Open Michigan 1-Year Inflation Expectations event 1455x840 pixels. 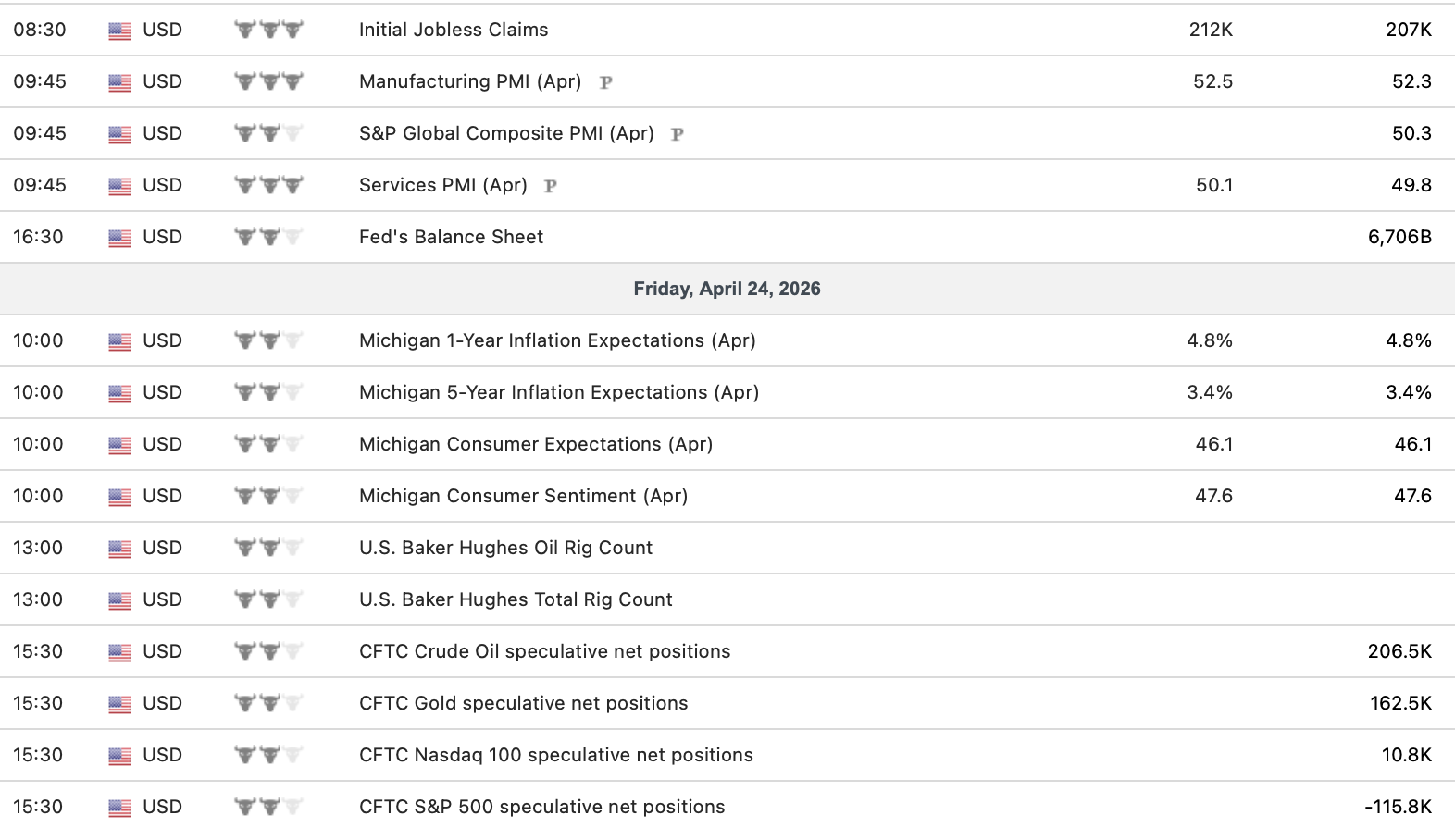[557, 340]
